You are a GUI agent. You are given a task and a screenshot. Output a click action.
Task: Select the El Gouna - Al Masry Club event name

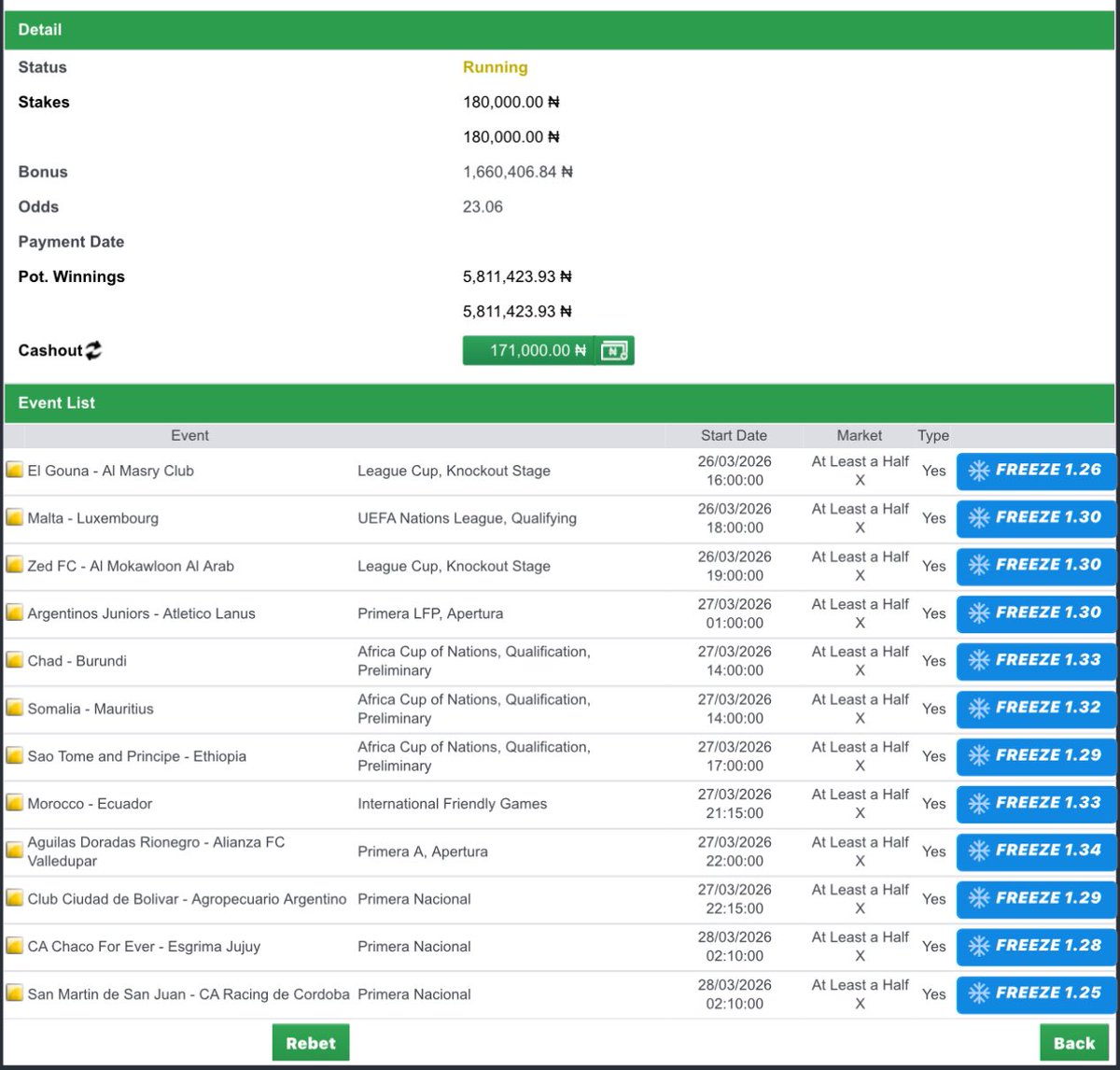(111, 471)
